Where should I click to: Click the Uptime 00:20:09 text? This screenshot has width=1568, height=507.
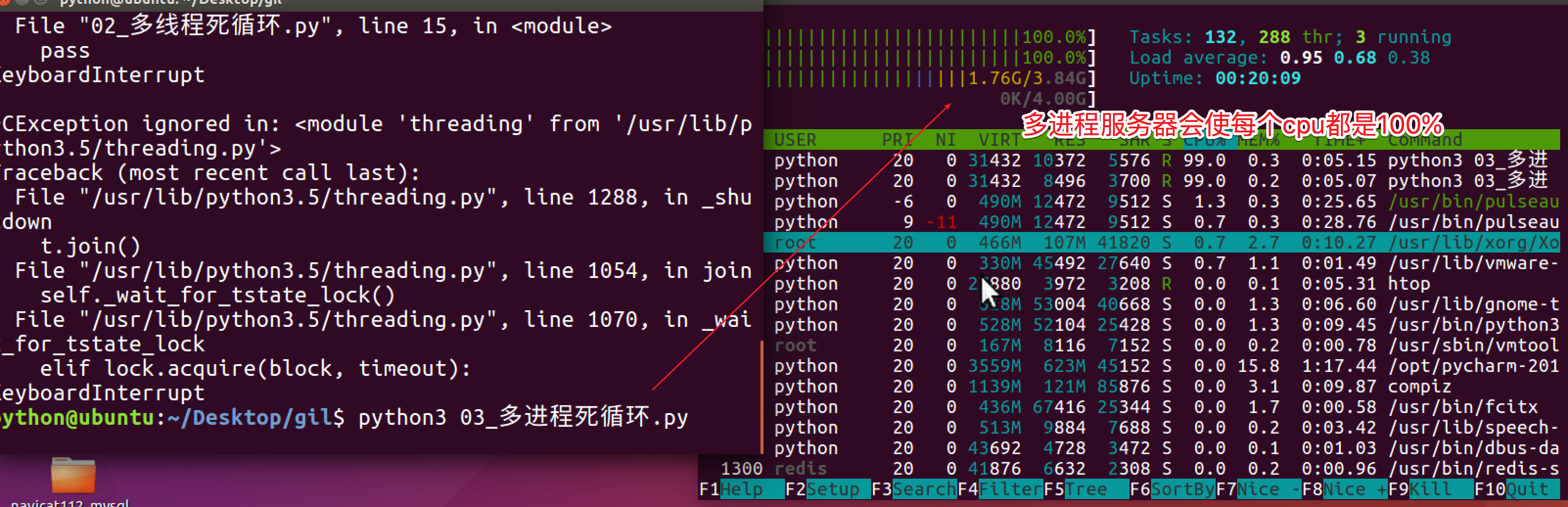(x=1215, y=78)
